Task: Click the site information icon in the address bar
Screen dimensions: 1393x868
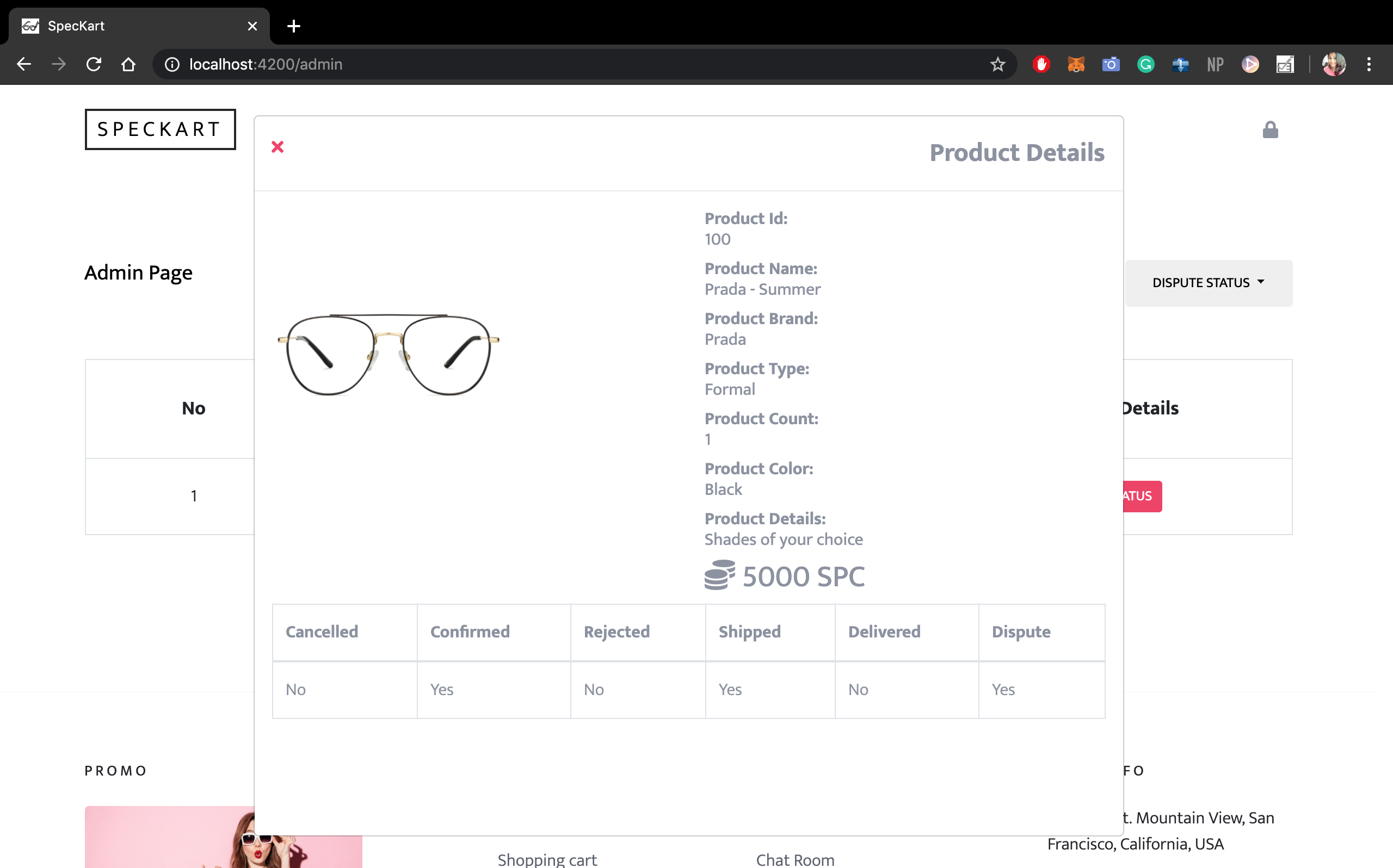Action: [x=172, y=64]
